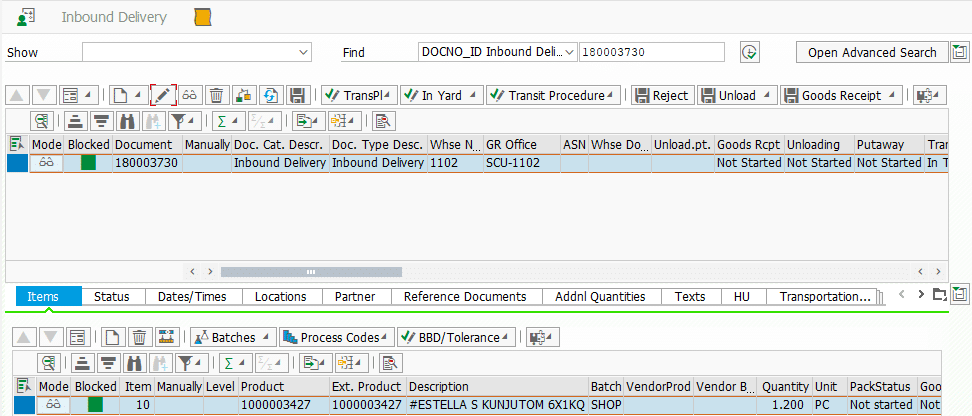Switch to the Reference Documents tab

point(465,297)
